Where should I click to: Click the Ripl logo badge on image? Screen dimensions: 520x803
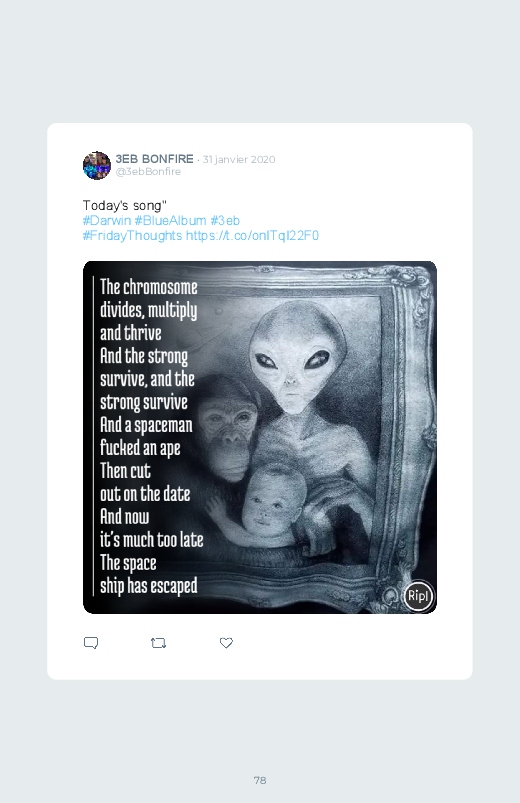point(418,596)
